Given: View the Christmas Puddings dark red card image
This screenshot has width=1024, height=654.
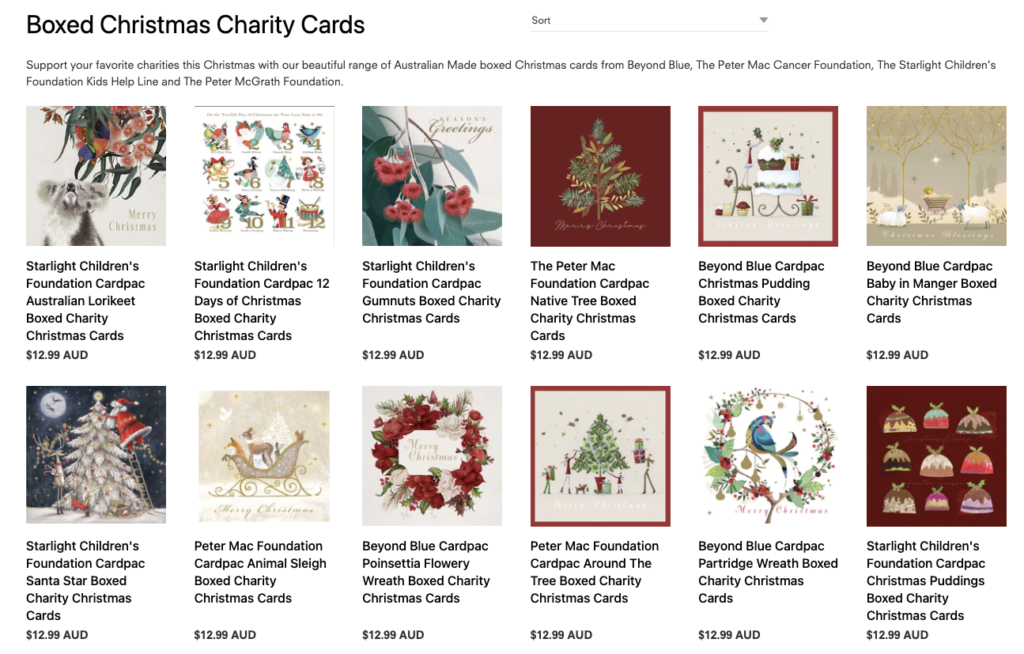Looking at the screenshot, I should 936,455.
